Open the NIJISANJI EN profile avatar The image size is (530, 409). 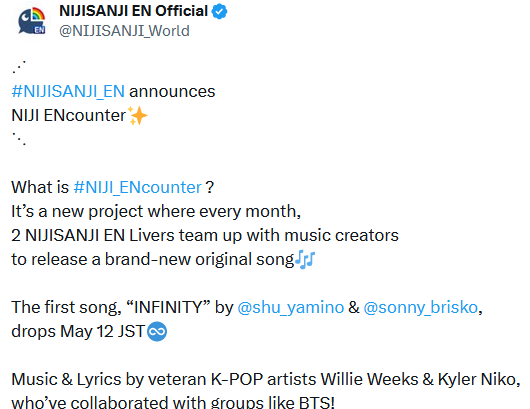click(31, 21)
